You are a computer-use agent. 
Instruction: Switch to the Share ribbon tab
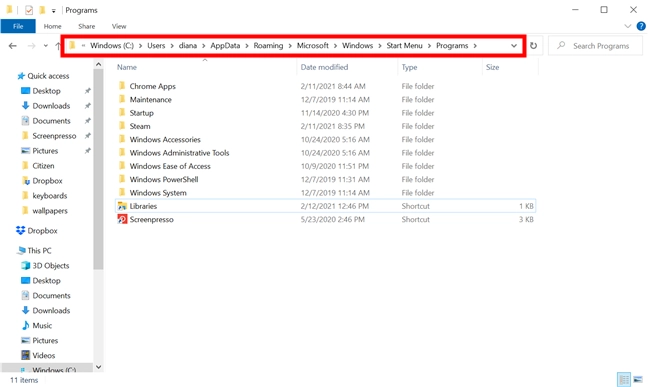tap(87, 26)
